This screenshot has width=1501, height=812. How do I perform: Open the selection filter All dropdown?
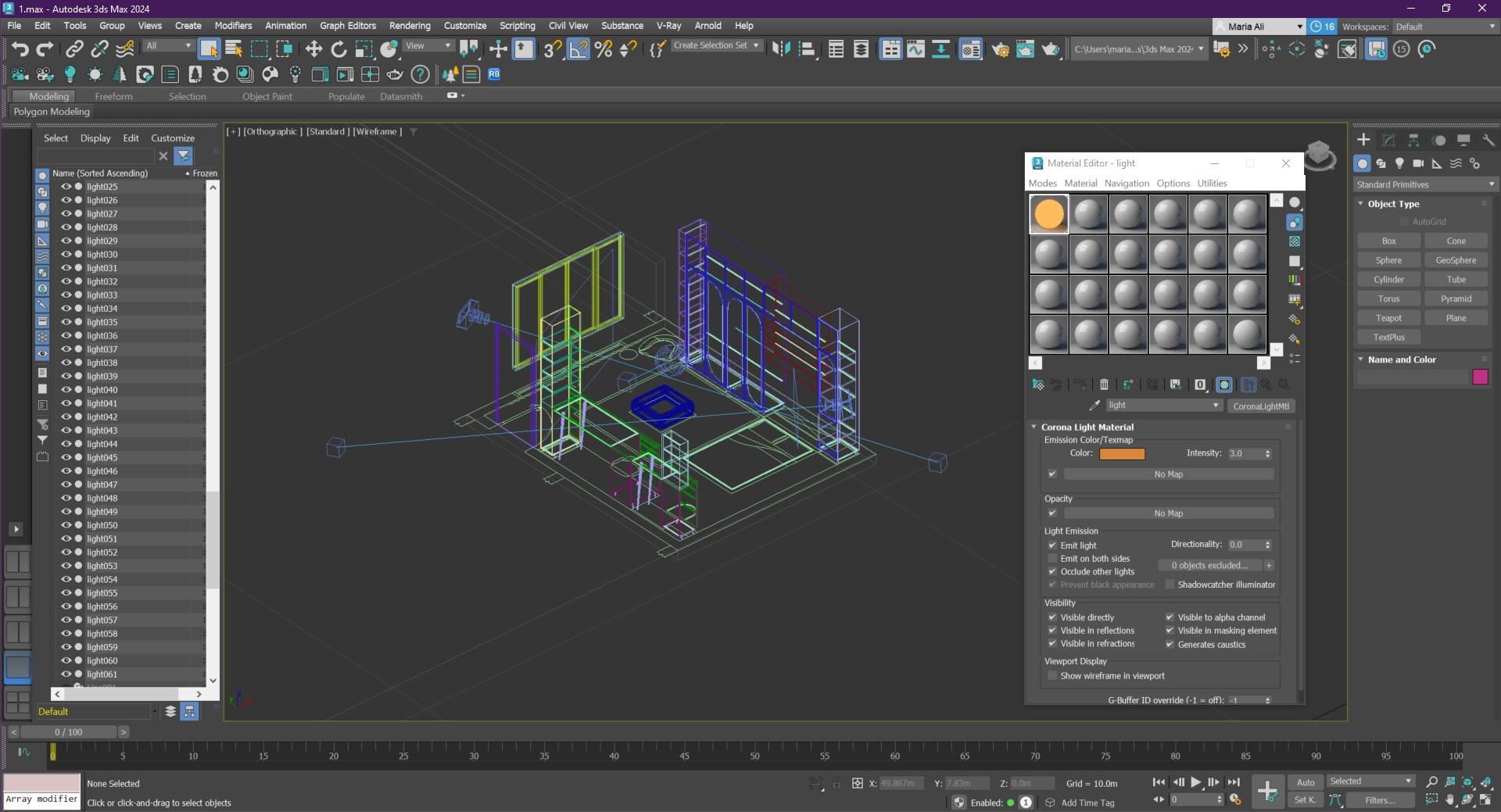pyautogui.click(x=168, y=45)
